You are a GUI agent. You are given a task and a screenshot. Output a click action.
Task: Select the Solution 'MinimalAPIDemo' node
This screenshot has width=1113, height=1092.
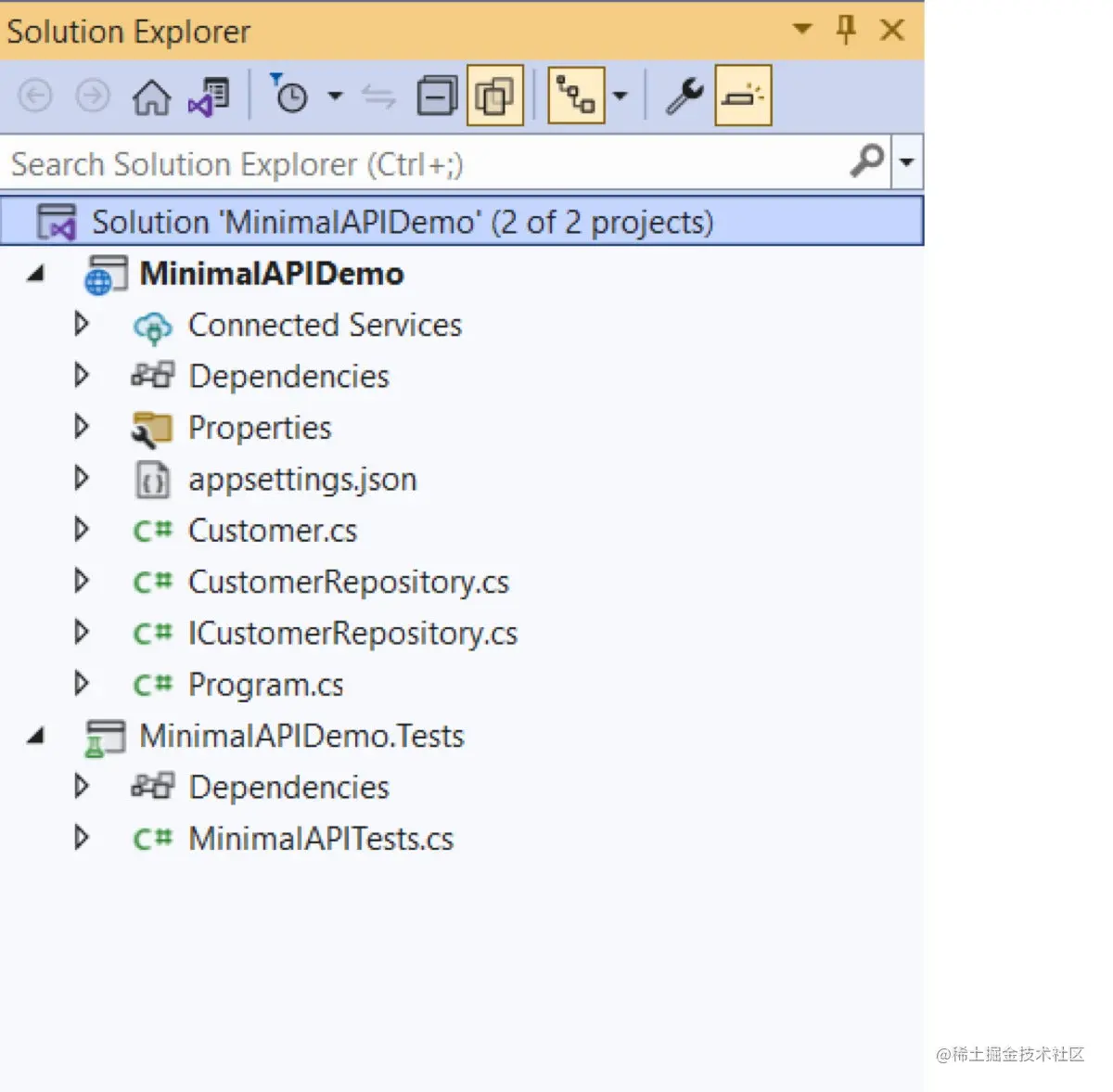(461, 221)
